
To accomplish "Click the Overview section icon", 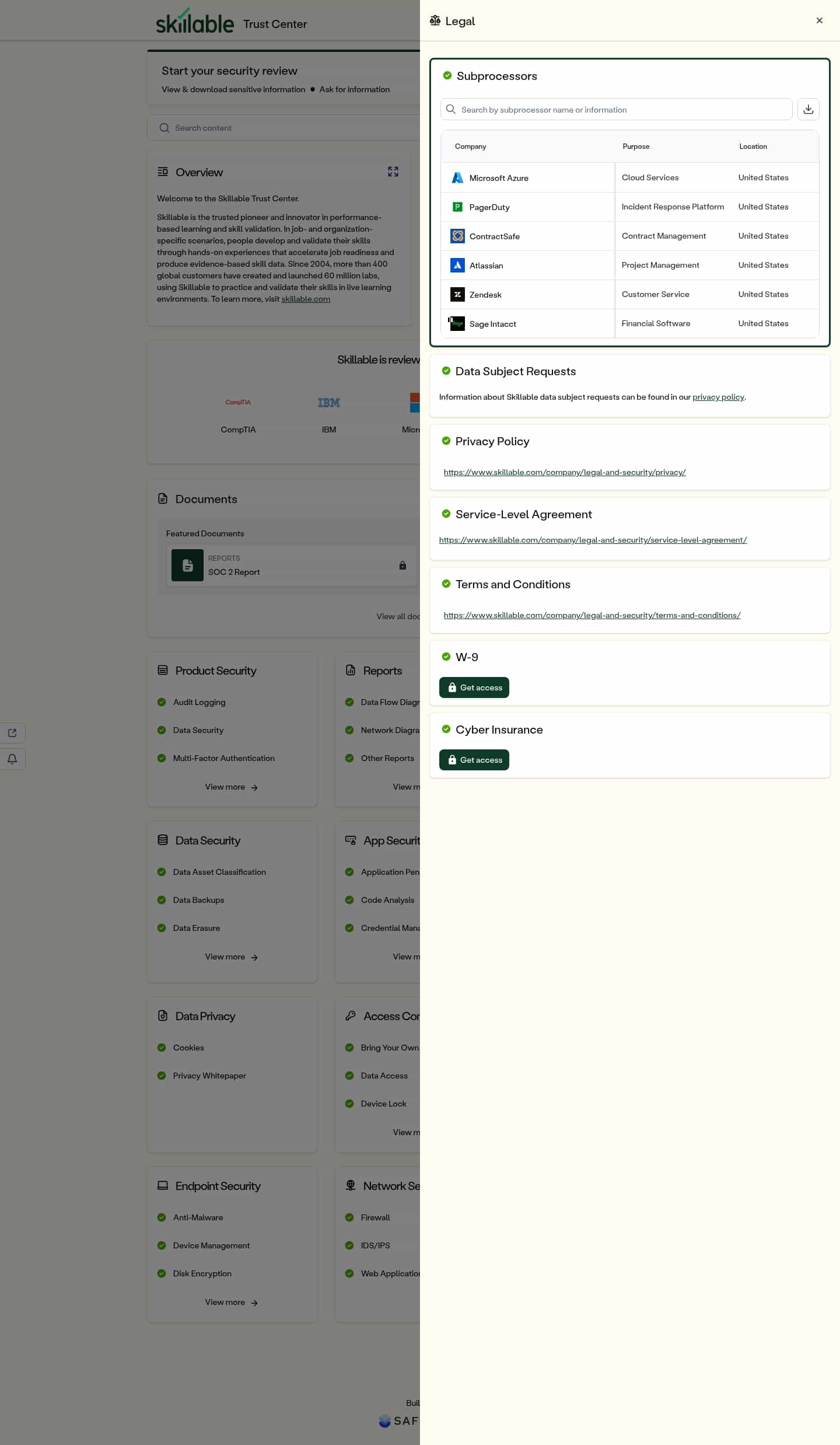I will pyautogui.click(x=163, y=172).
